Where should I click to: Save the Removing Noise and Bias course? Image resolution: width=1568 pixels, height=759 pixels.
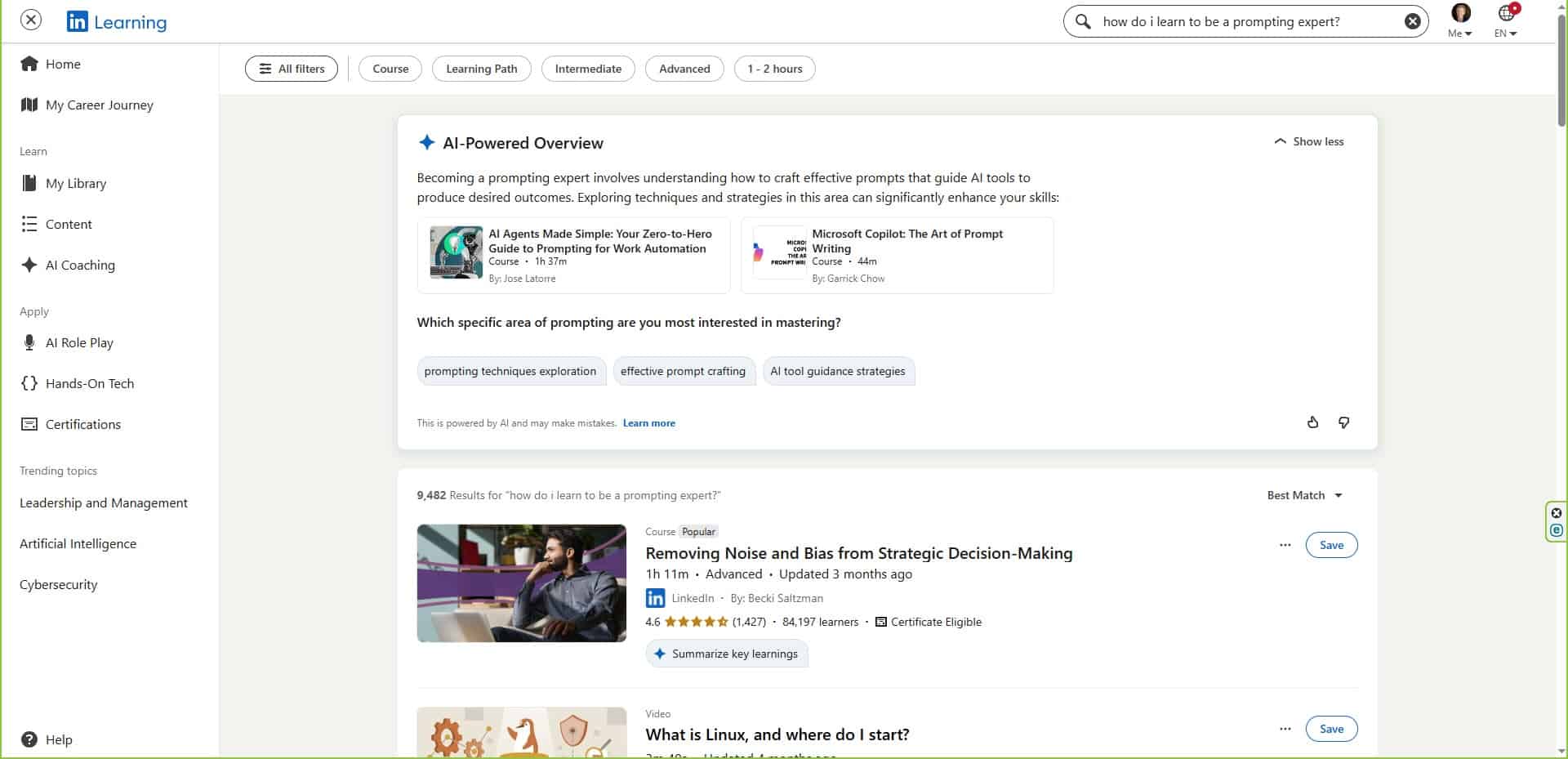1331,545
